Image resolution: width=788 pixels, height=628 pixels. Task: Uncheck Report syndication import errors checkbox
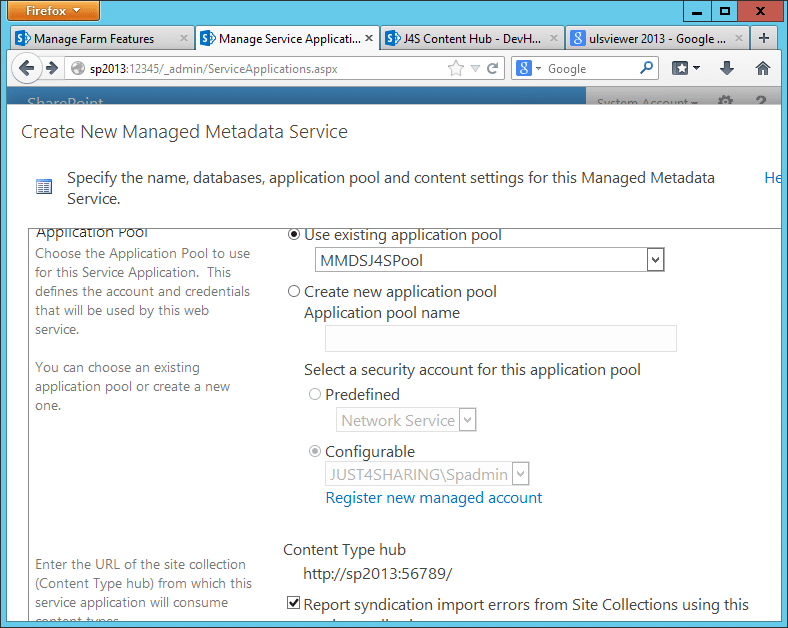pyautogui.click(x=293, y=603)
